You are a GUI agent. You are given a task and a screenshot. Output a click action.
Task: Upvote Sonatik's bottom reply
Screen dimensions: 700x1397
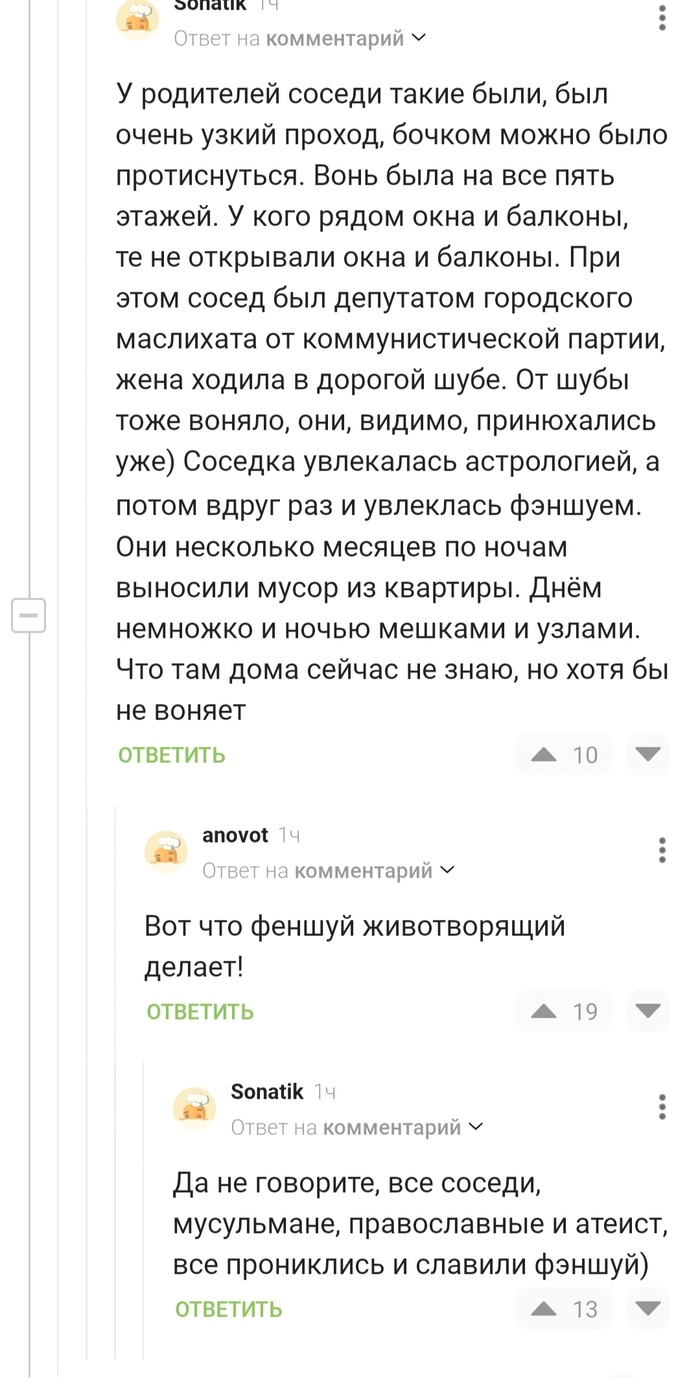tap(545, 1308)
